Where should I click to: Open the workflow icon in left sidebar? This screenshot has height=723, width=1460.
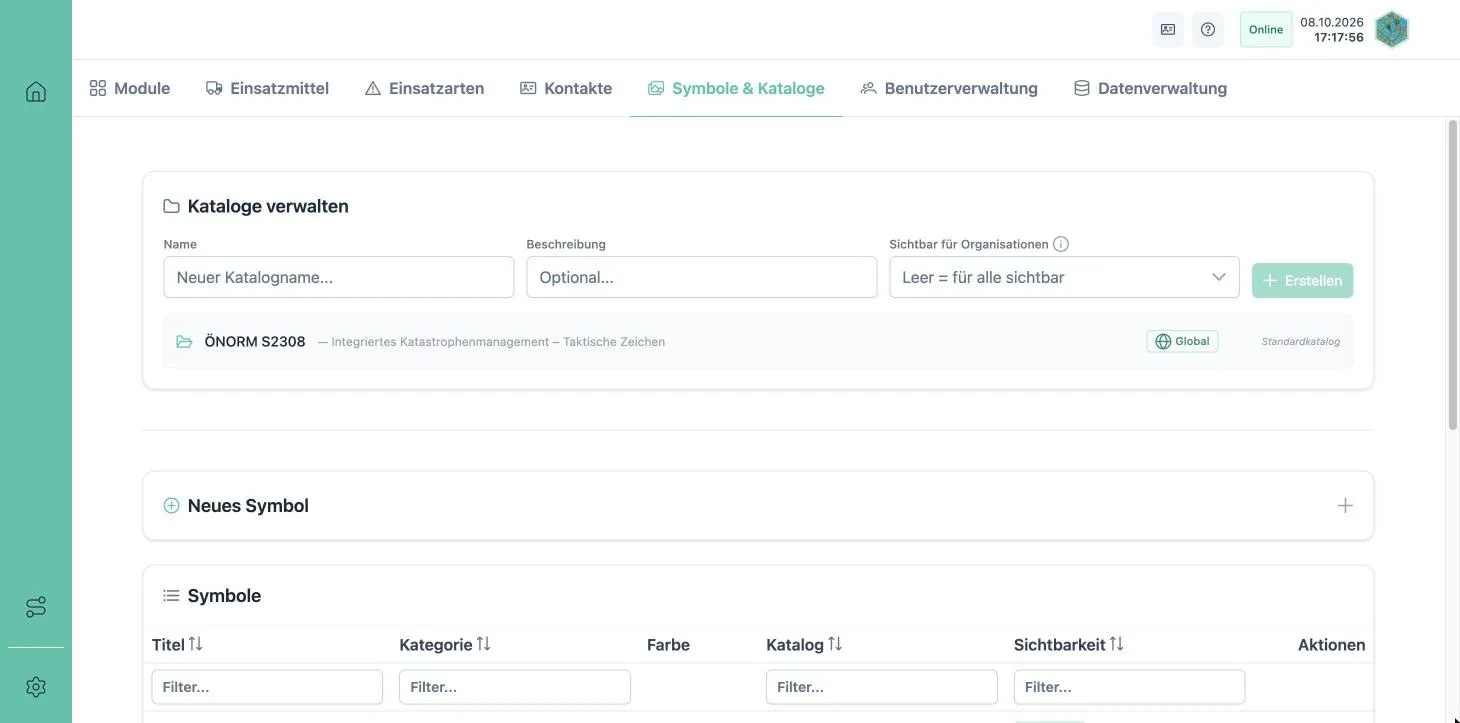pyautogui.click(x=36, y=607)
